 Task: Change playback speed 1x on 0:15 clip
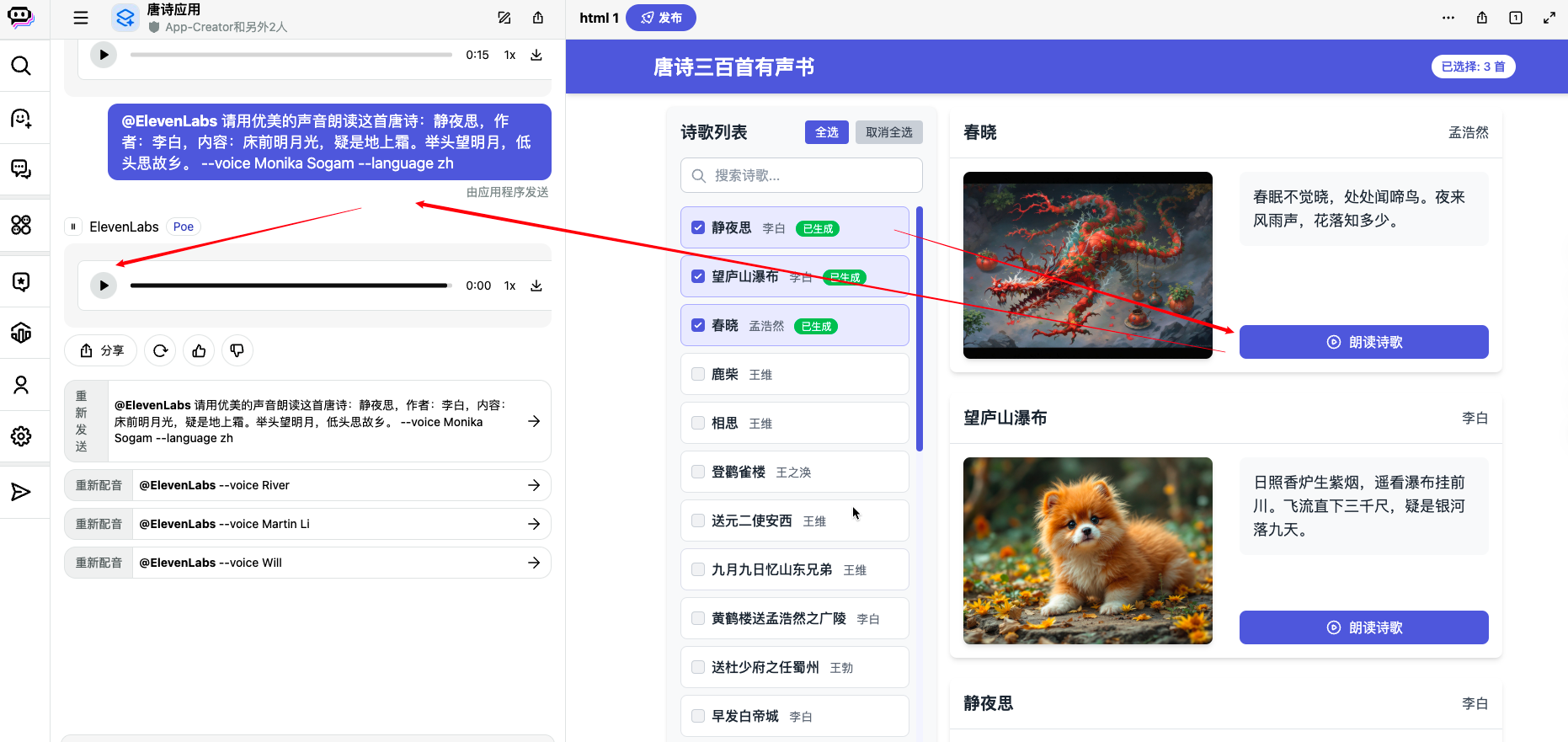[509, 55]
